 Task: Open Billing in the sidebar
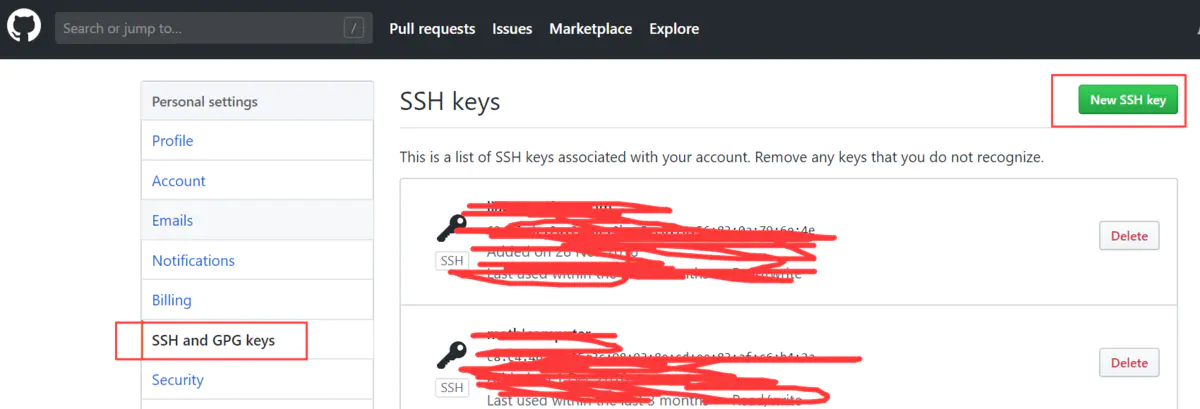[x=257, y=300]
